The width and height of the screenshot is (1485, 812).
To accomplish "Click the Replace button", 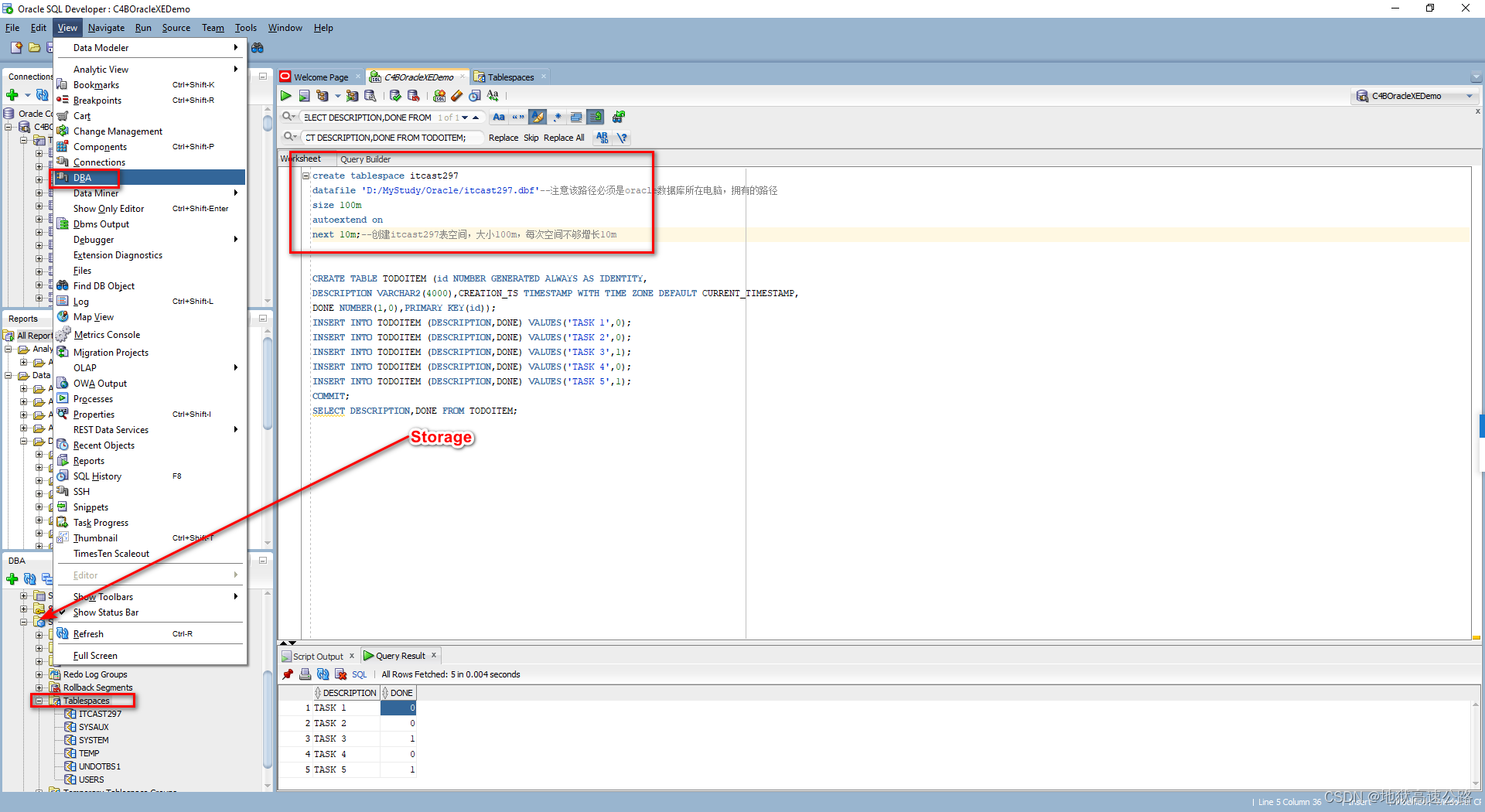I will point(504,138).
